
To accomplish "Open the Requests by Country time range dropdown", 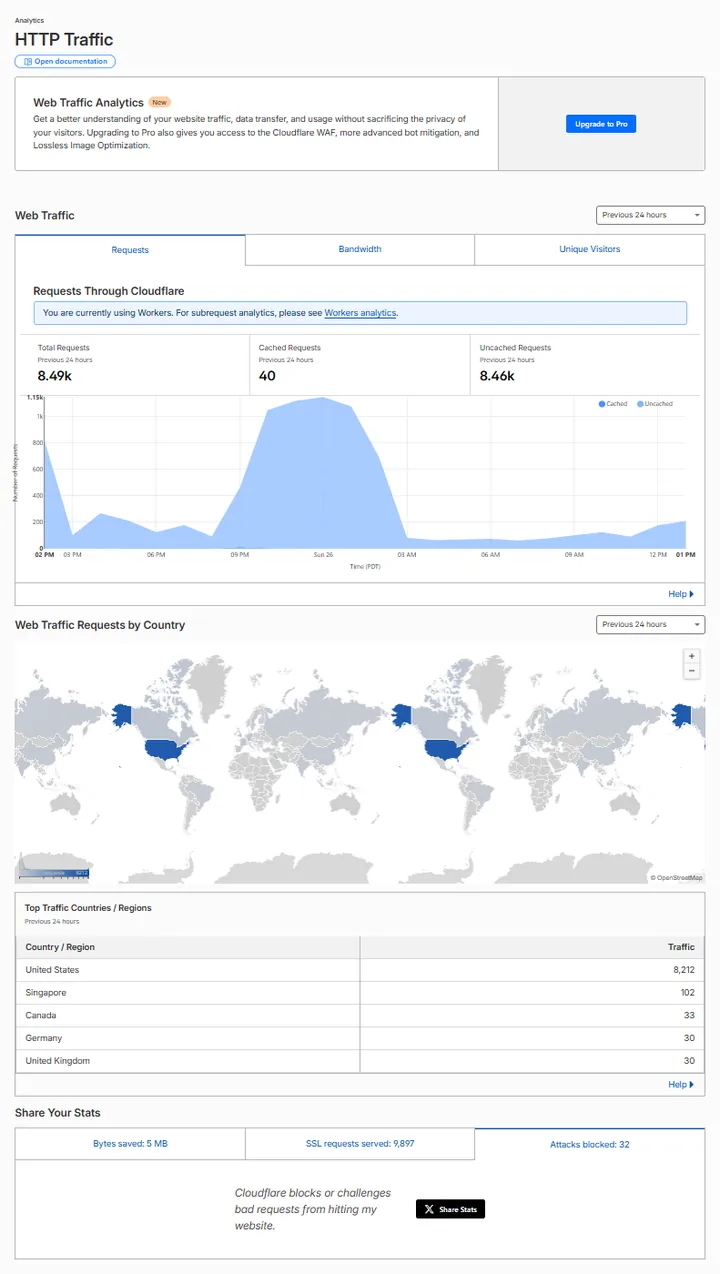I will pos(651,624).
